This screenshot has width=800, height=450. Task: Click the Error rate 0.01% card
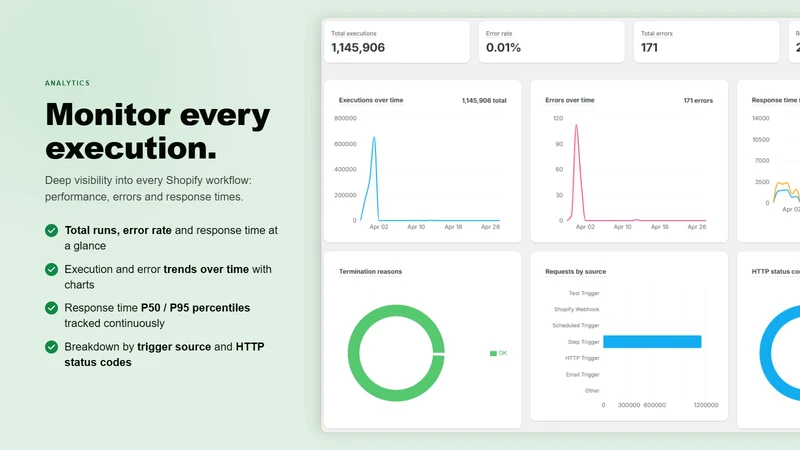pos(552,42)
